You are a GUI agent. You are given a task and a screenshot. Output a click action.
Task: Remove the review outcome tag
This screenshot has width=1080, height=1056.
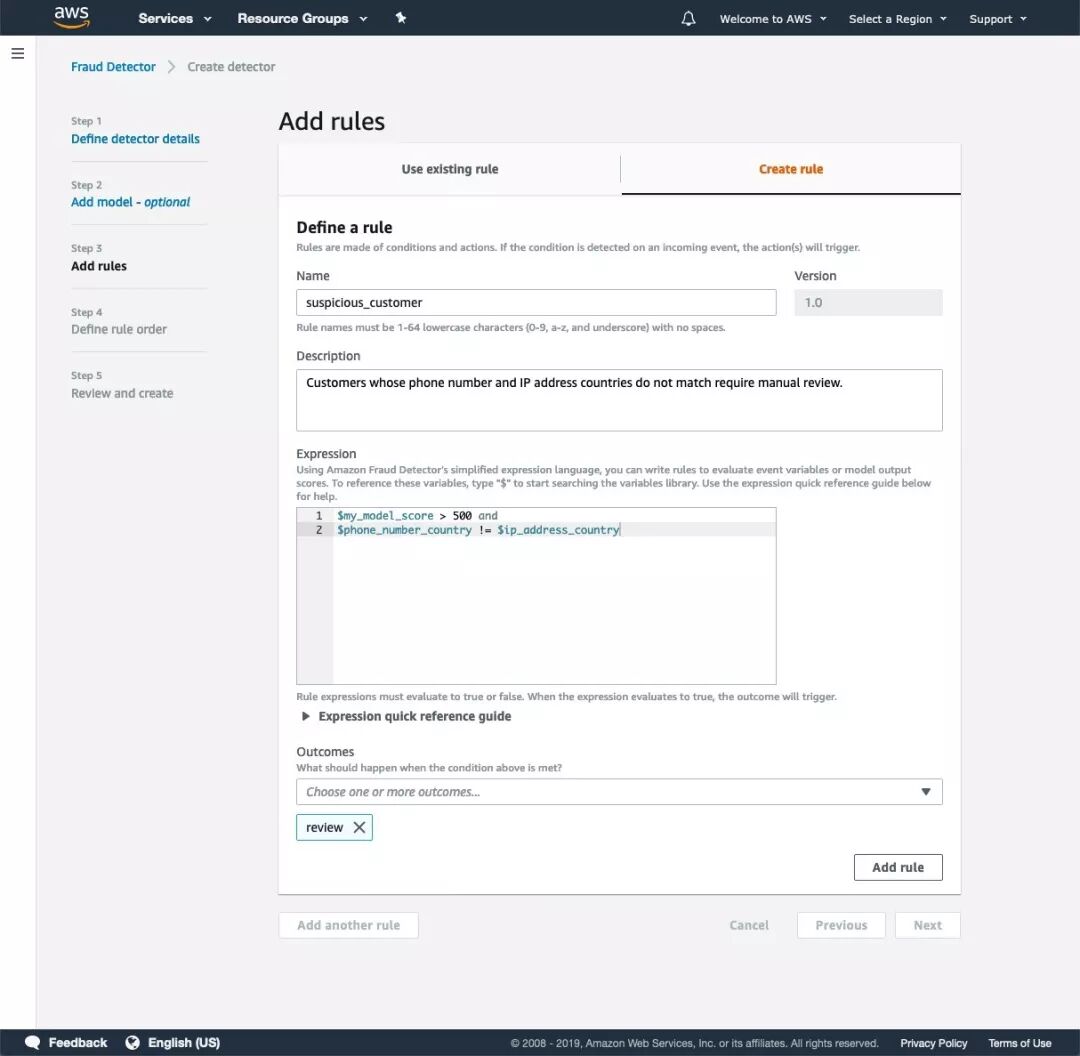(x=359, y=827)
